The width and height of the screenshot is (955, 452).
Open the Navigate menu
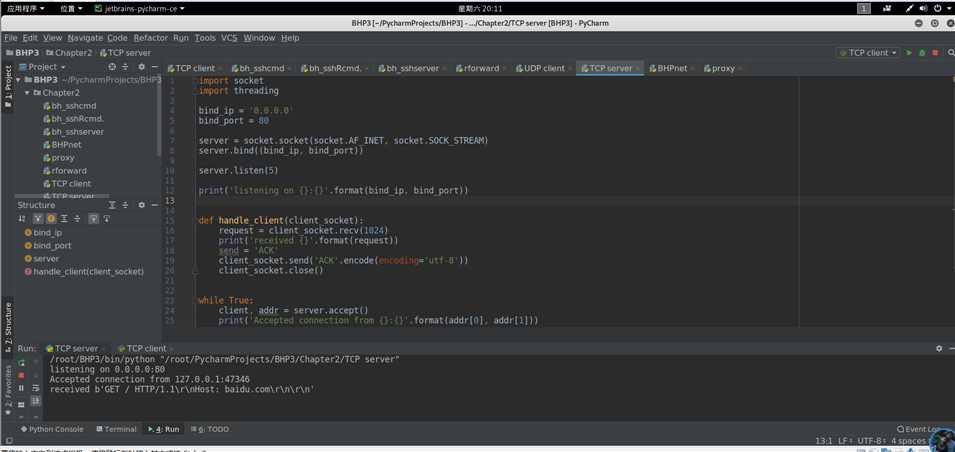85,38
